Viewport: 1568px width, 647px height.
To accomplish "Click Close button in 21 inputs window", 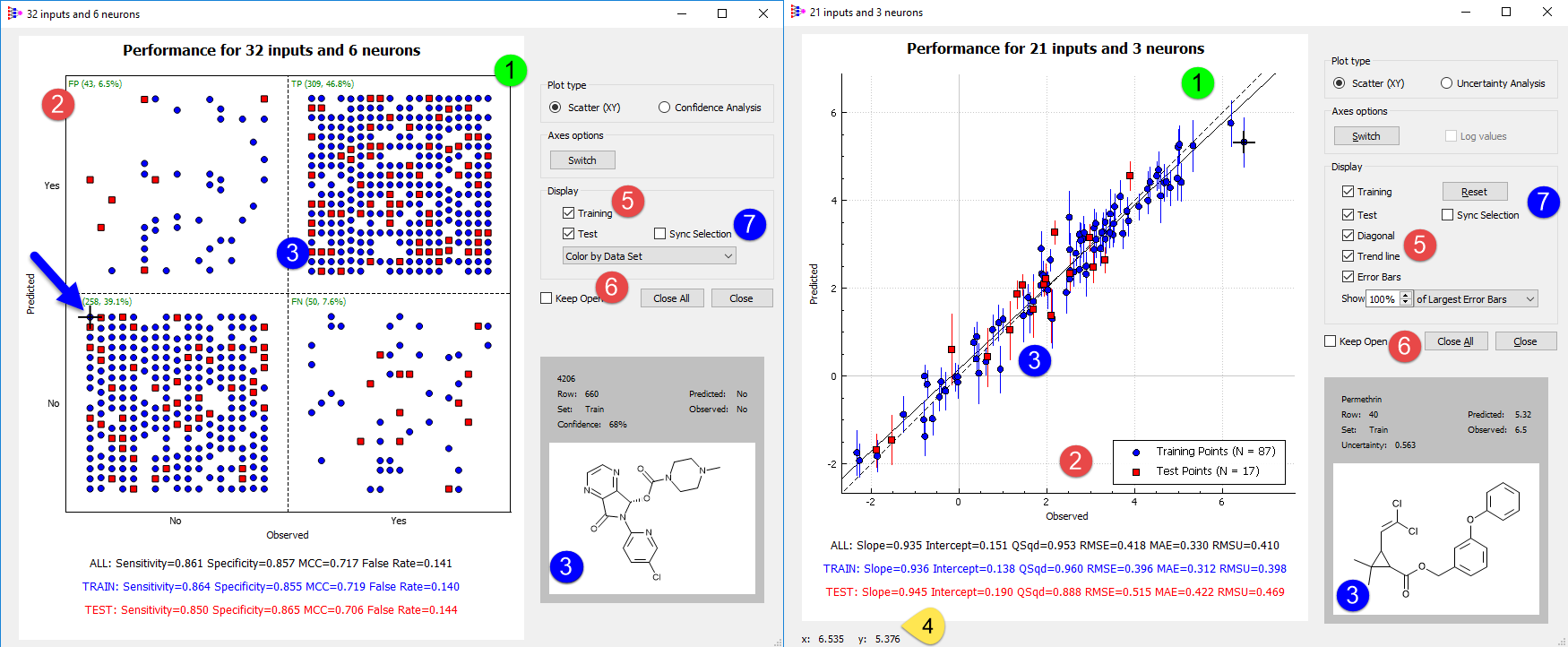I will pos(1526,341).
